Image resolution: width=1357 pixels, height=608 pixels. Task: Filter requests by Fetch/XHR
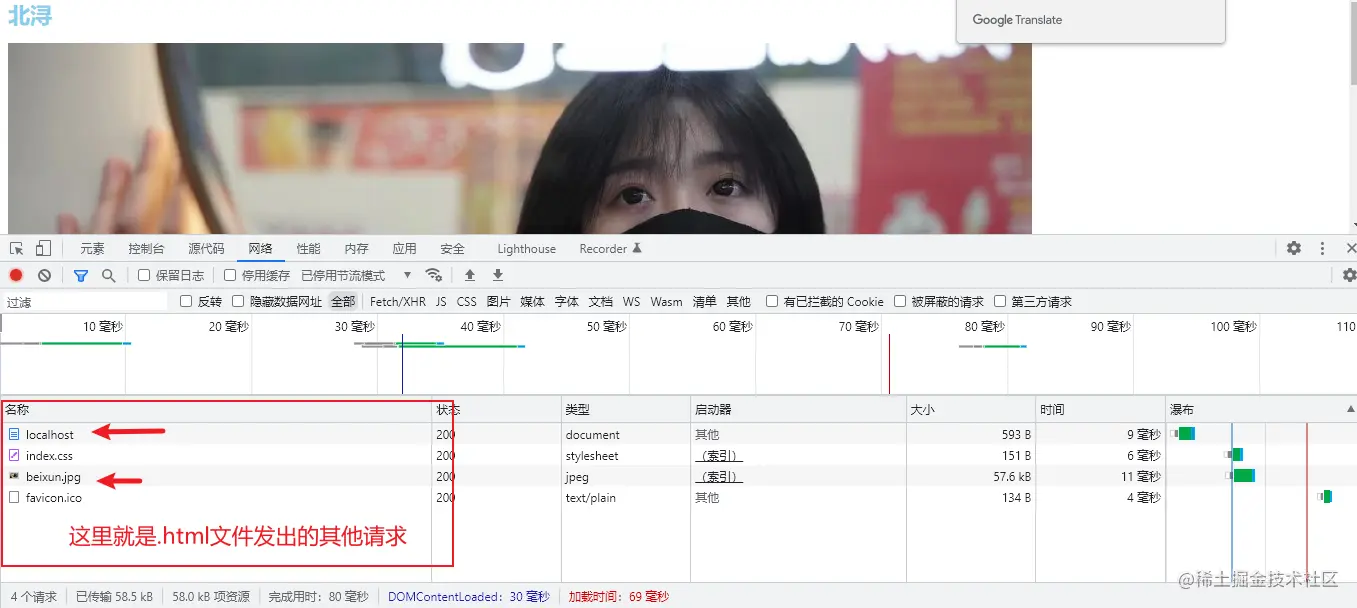pyautogui.click(x=398, y=301)
